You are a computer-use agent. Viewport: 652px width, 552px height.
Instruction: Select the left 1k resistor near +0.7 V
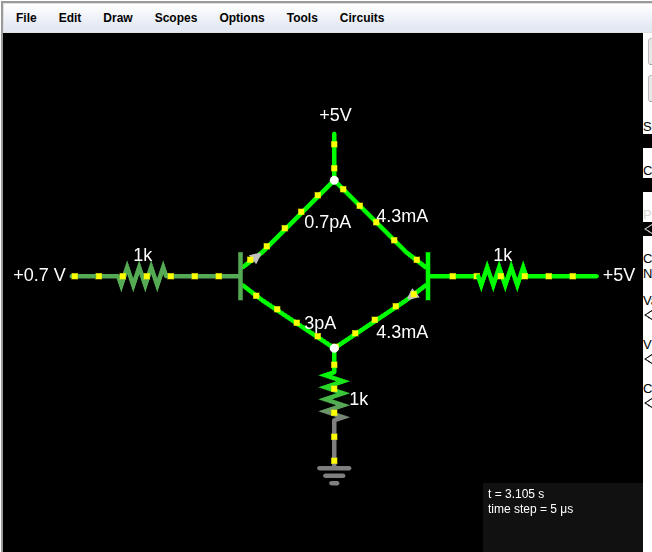[x=143, y=276]
